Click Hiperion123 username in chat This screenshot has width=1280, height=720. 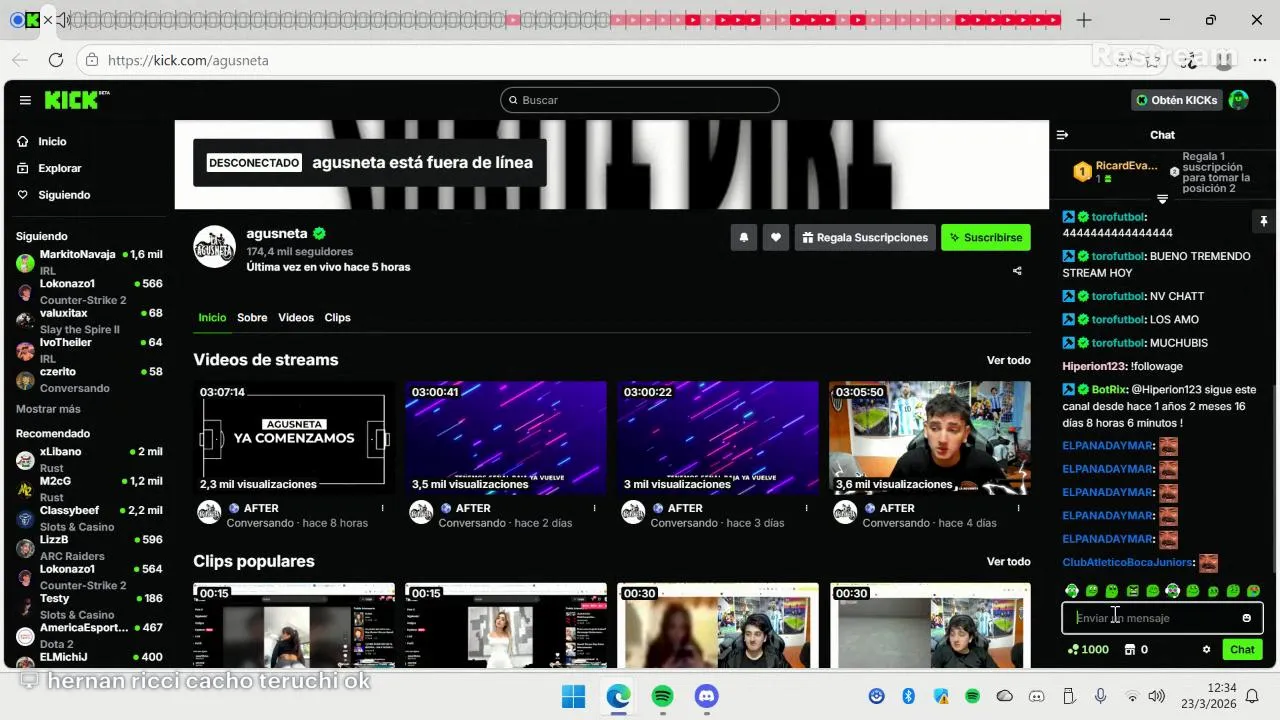[1094, 366]
